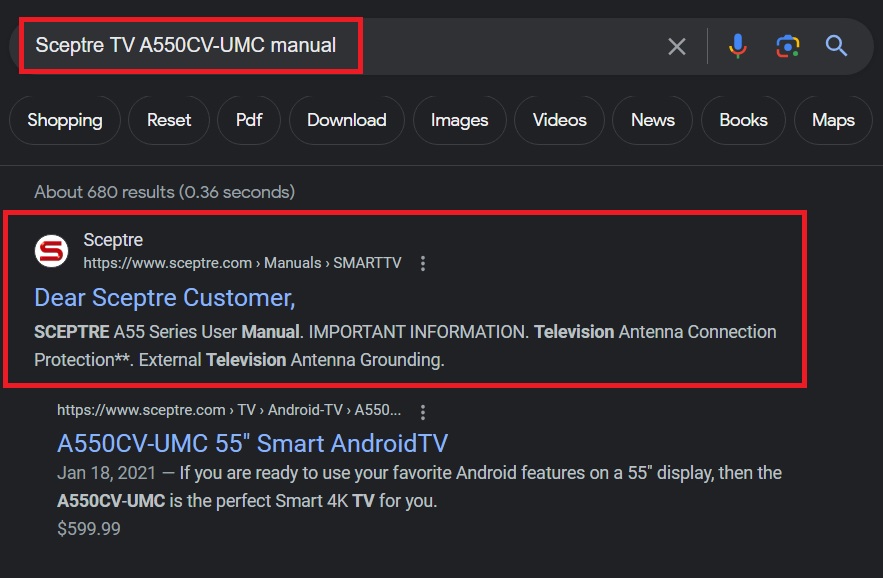
Task: Select the Reset filter chip
Action: [169, 120]
